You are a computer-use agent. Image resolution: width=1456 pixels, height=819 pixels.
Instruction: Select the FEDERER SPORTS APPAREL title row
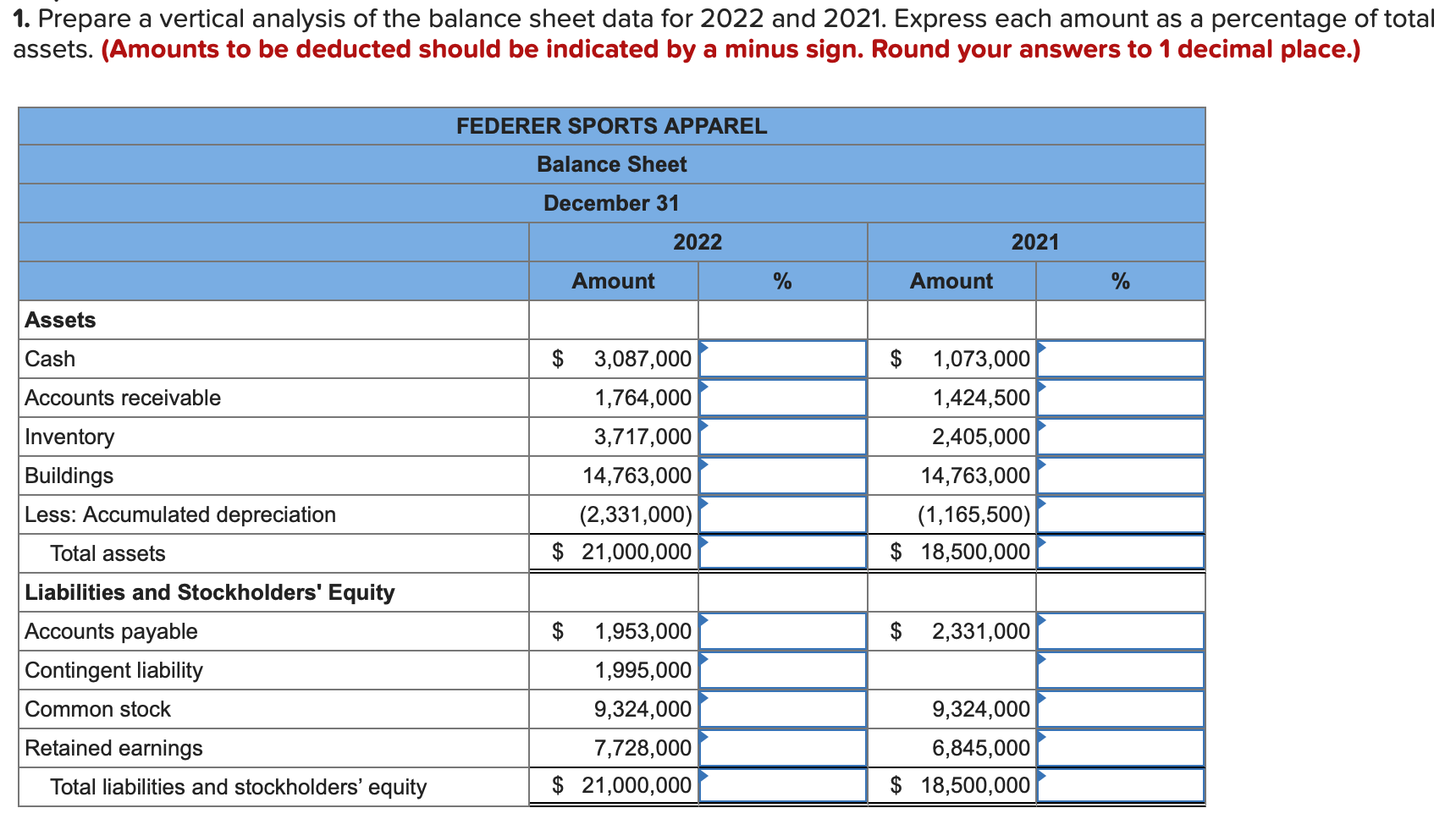click(611, 126)
